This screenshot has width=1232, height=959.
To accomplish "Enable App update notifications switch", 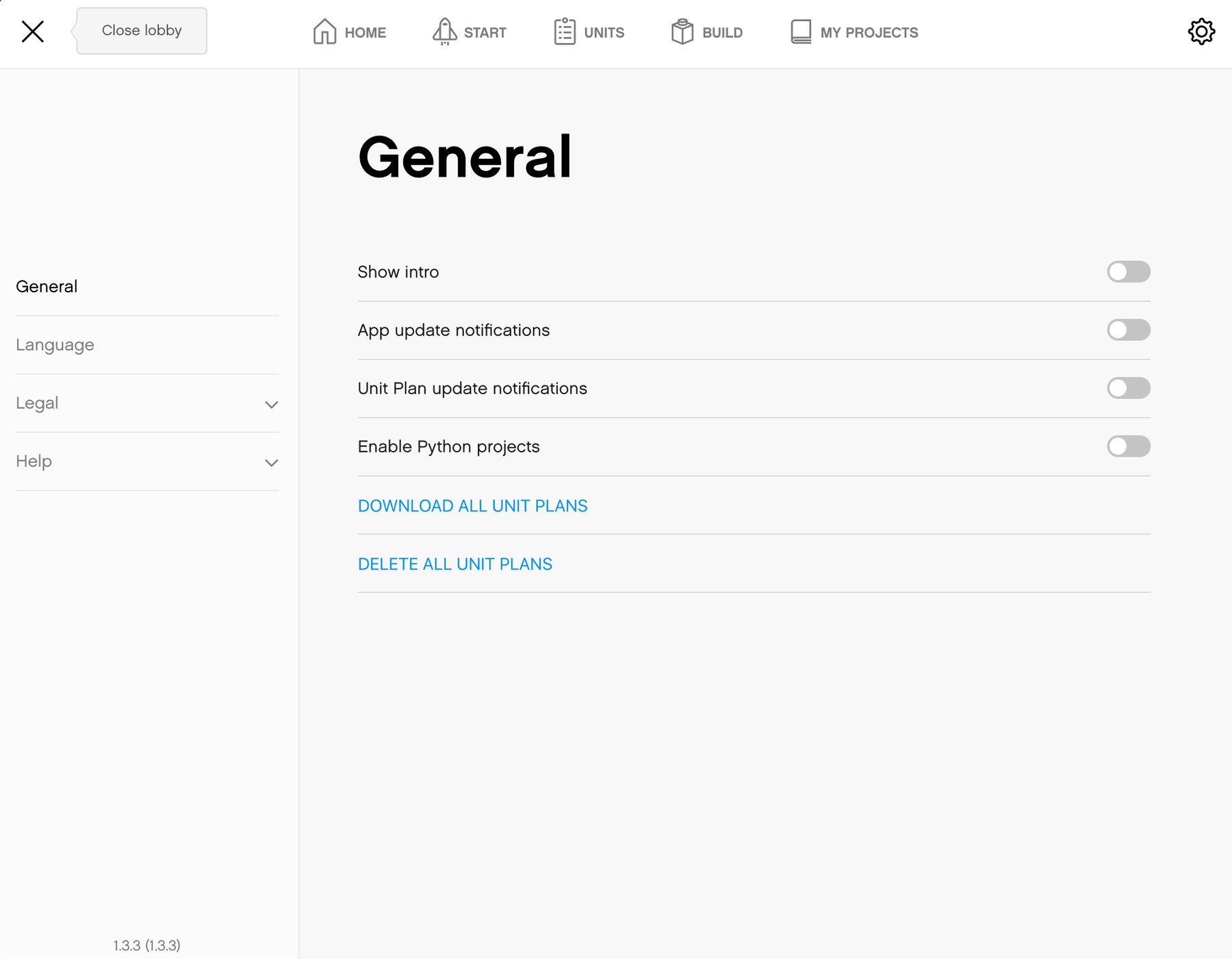I will tap(1128, 330).
